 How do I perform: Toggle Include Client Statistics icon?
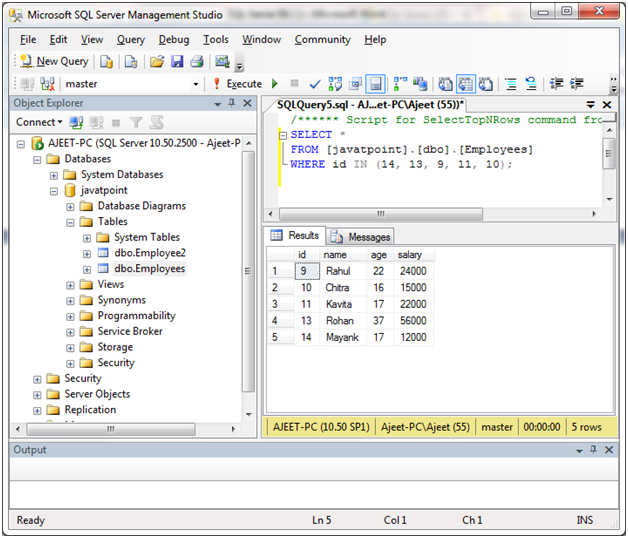[x=420, y=84]
